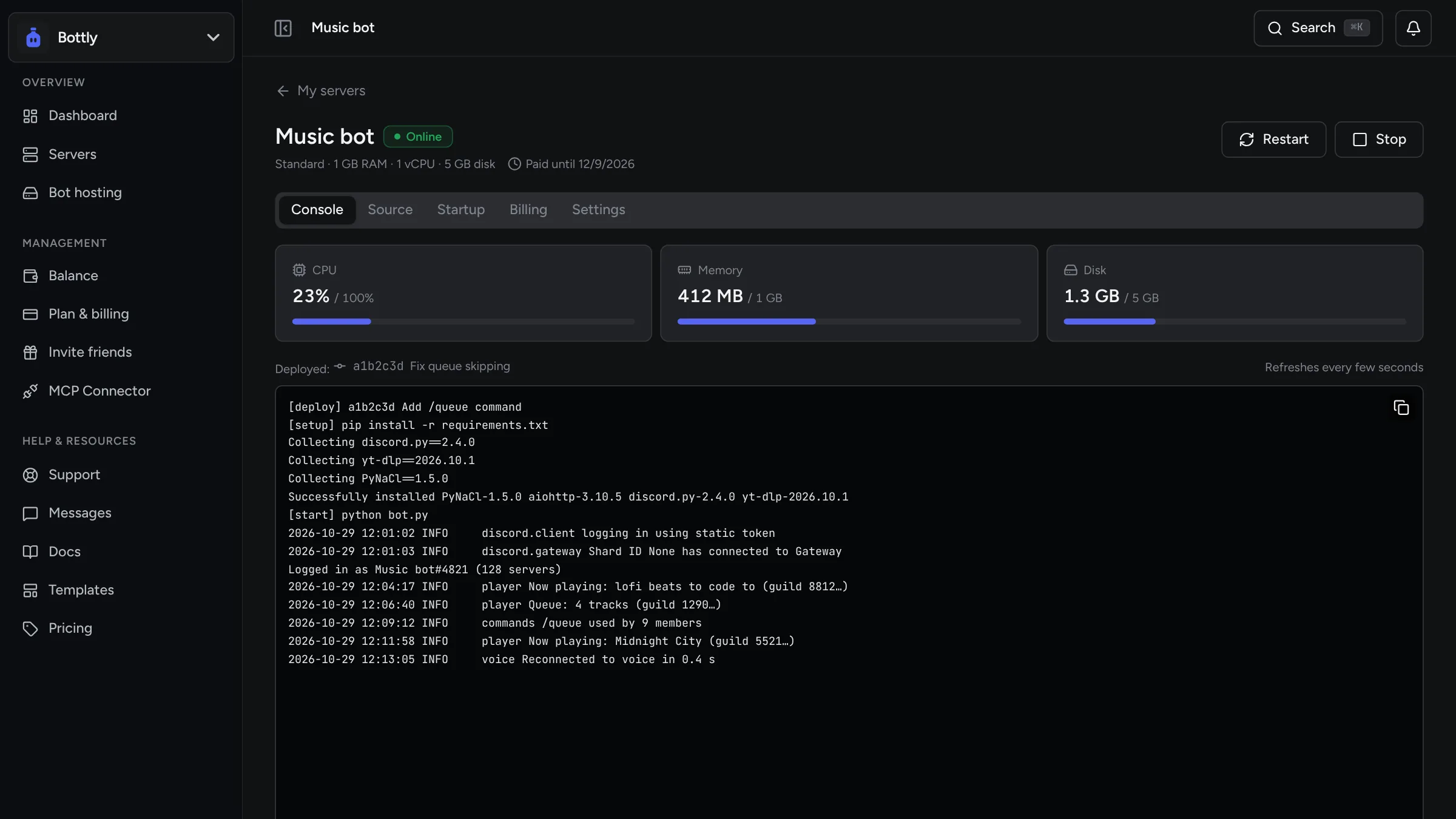The height and width of the screenshot is (819, 1456).
Task: Open the Settings tab
Action: 598,210
